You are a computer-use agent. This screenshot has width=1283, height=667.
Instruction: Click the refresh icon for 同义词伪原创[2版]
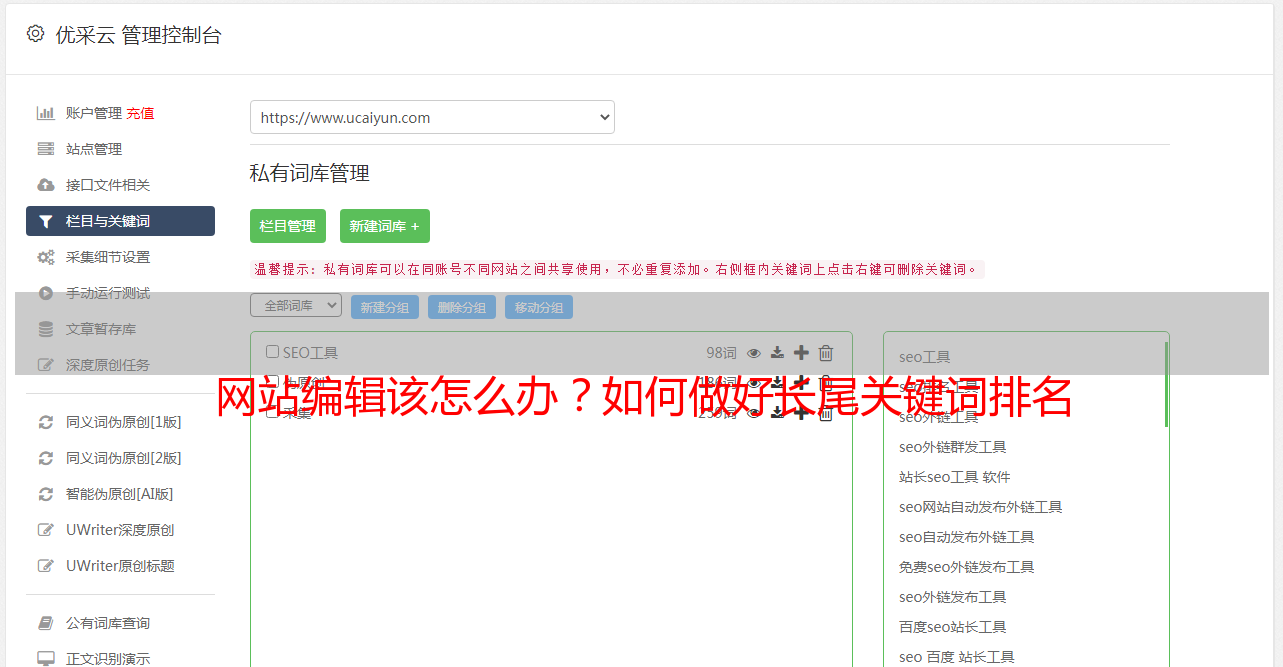[46, 458]
